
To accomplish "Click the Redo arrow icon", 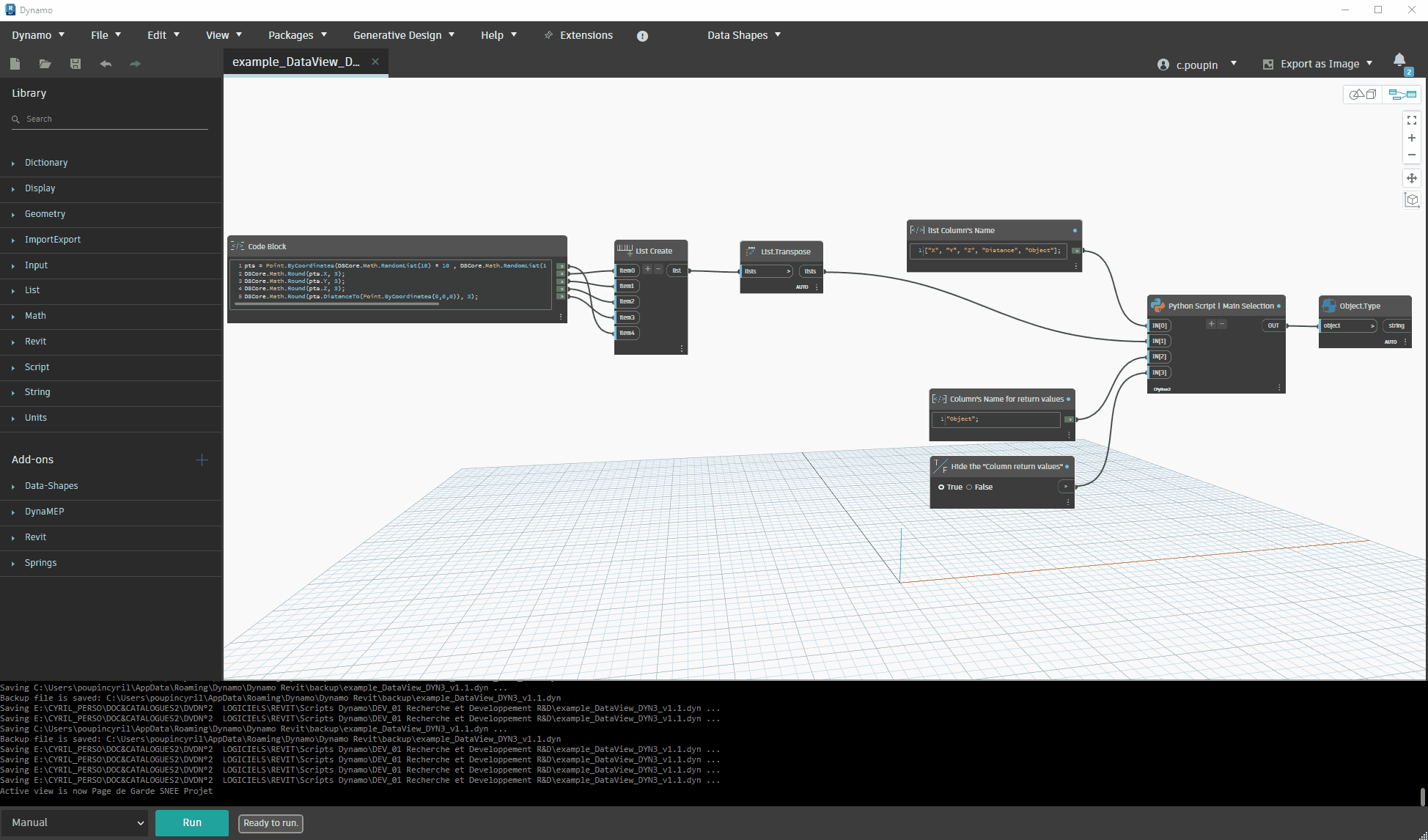I will click(135, 64).
